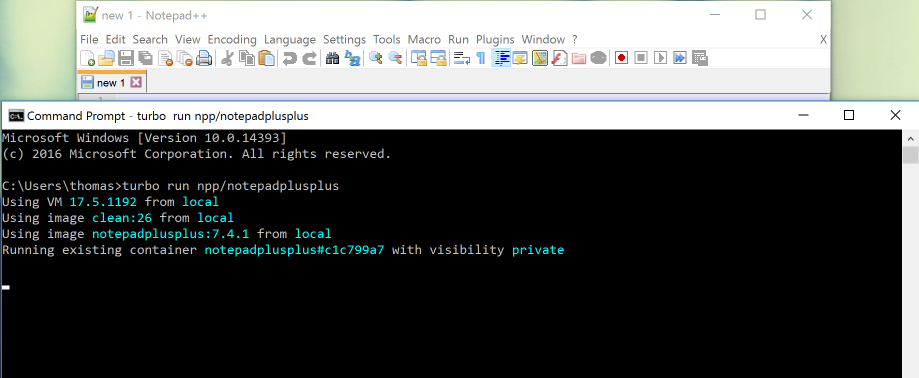Image resolution: width=919 pixels, height=378 pixels.
Task: Cut selection with scissors icon
Action: click(x=228, y=58)
